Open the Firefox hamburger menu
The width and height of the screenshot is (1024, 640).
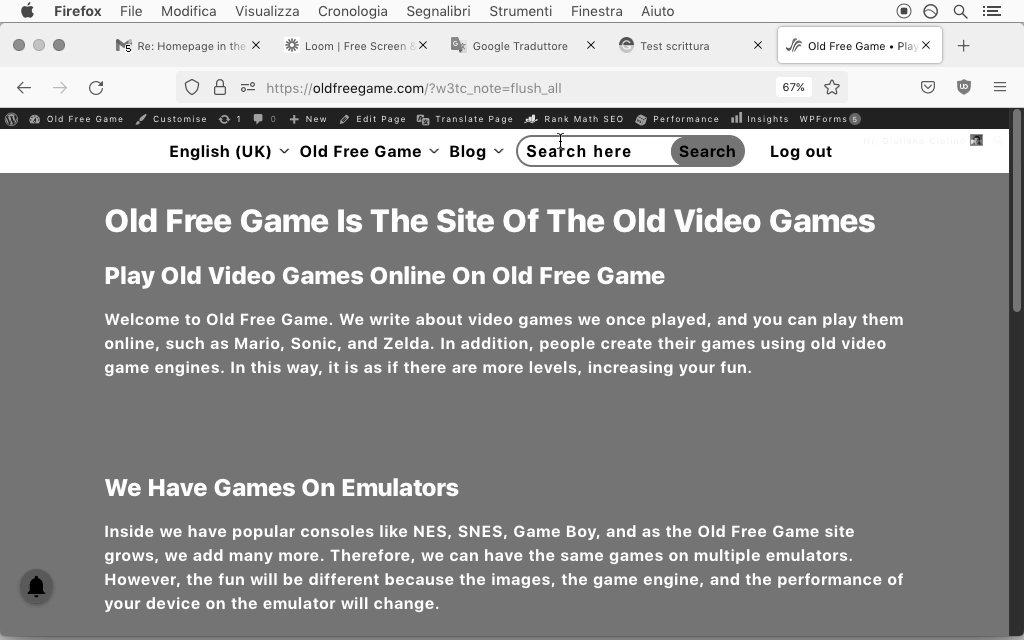click(1000, 87)
